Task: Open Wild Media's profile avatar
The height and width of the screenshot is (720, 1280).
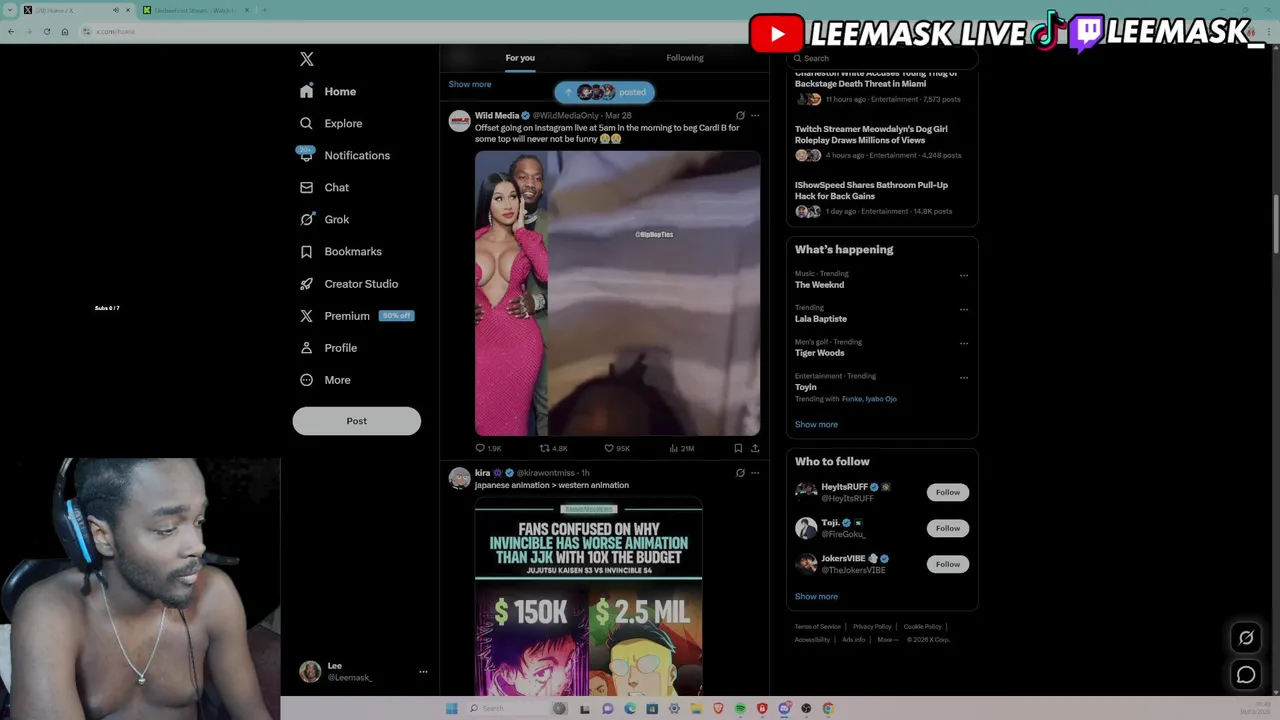Action: (459, 121)
